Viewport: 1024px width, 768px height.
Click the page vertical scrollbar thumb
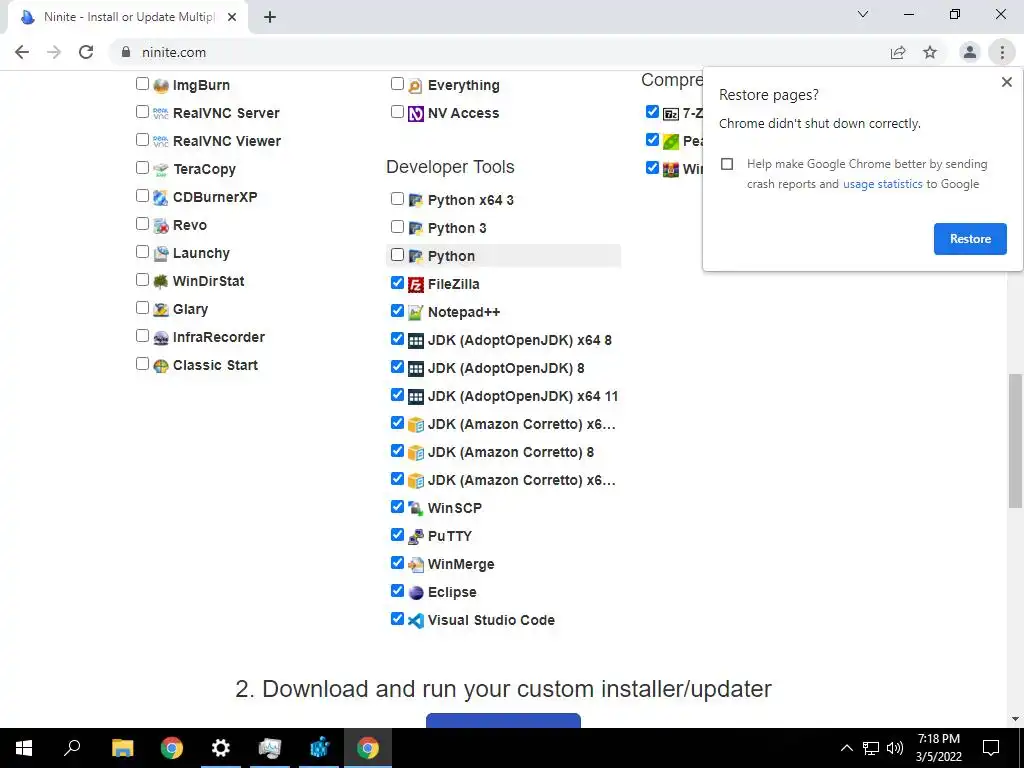coord(1015,441)
